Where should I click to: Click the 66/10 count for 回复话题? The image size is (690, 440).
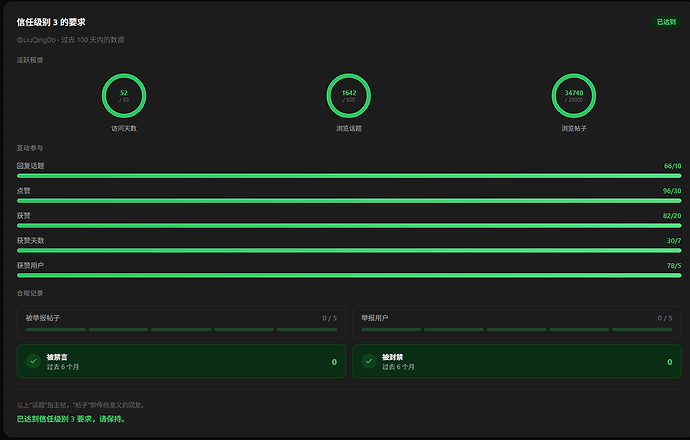(672, 166)
